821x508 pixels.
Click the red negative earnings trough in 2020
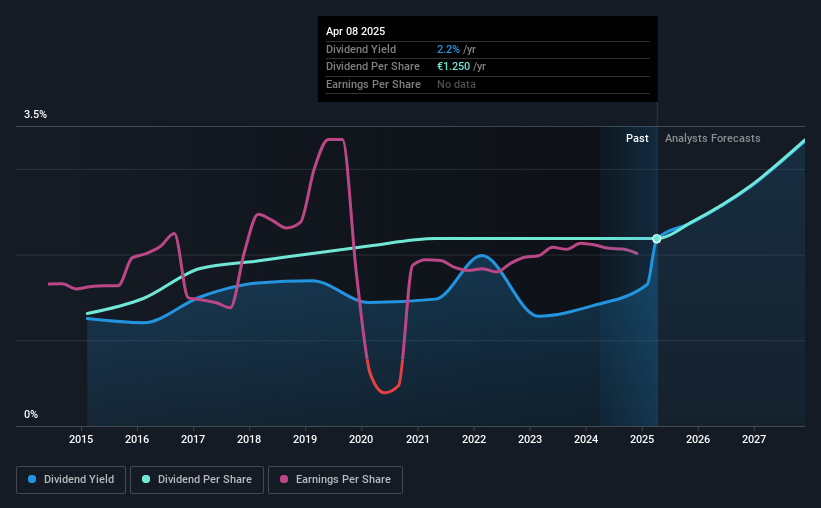(x=385, y=392)
